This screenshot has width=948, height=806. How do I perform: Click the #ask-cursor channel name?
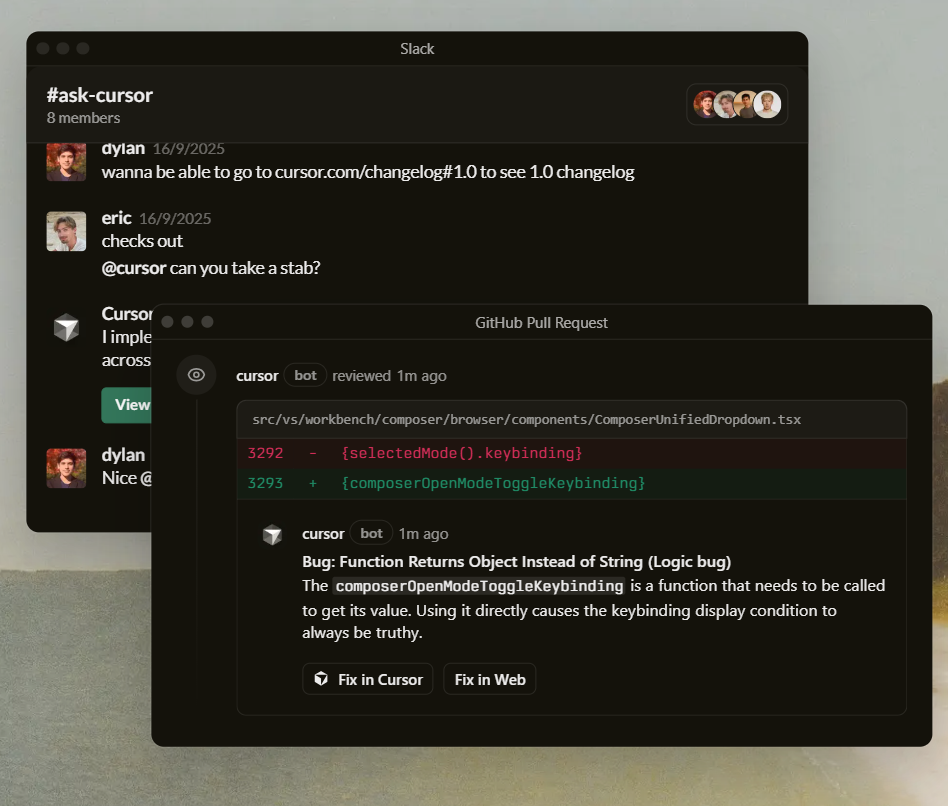[100, 95]
